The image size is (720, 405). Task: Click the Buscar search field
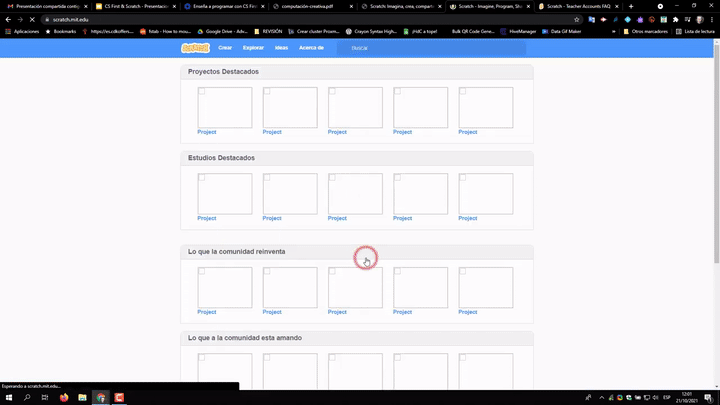[430, 47]
